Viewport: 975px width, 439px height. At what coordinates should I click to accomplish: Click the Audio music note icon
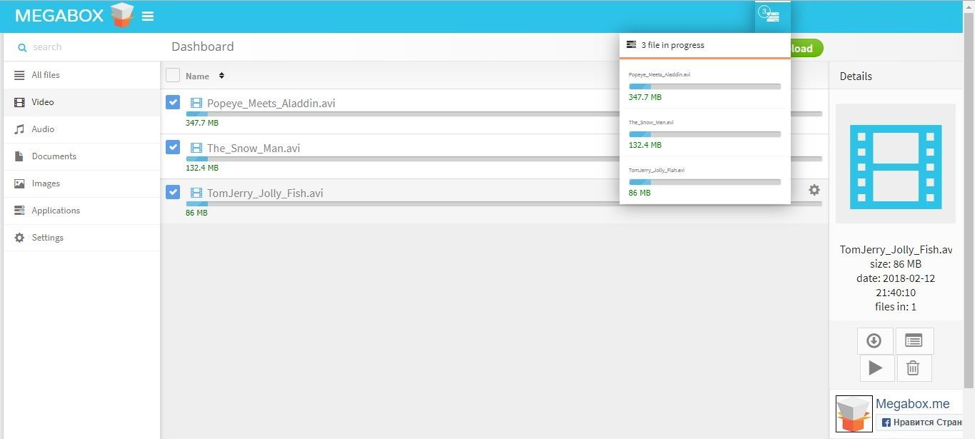coord(19,129)
